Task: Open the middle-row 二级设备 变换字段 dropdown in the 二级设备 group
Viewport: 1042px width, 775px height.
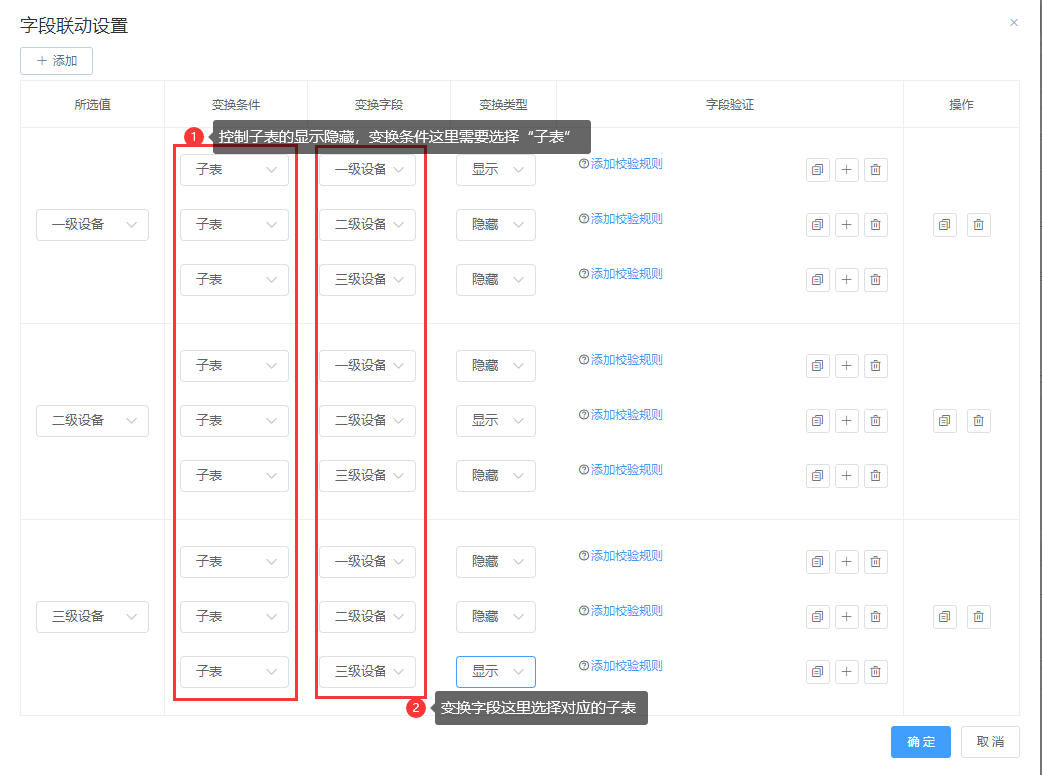Action: 367,421
